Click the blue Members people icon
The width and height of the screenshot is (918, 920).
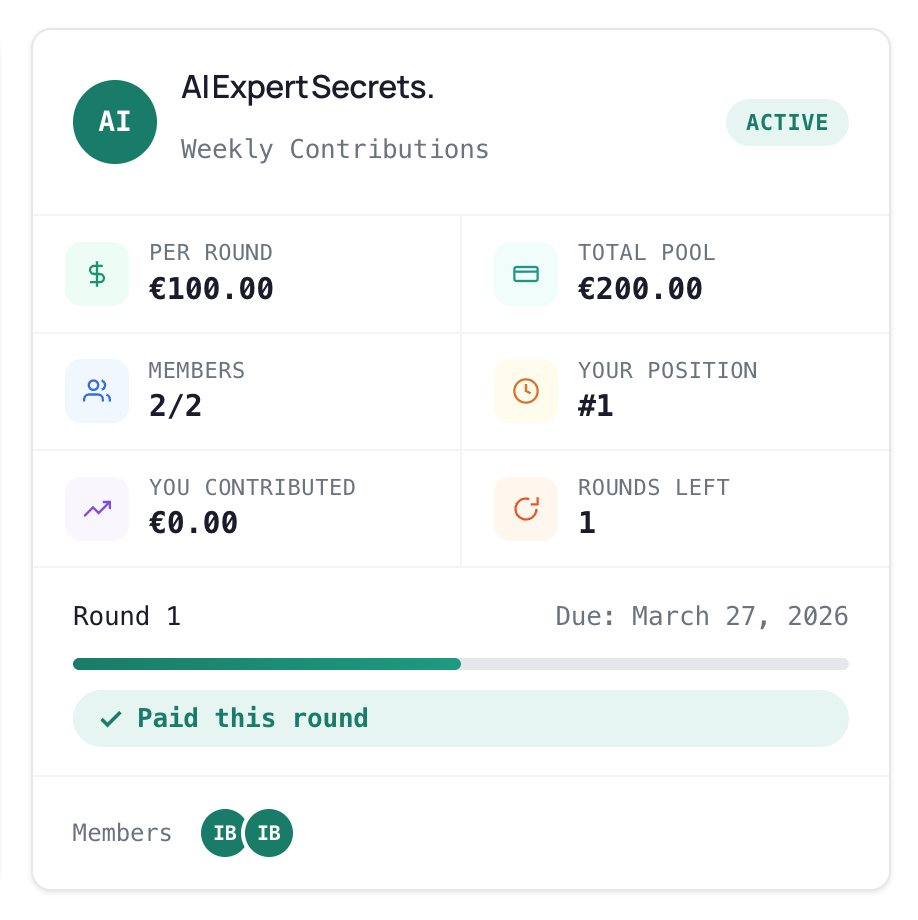(97, 391)
